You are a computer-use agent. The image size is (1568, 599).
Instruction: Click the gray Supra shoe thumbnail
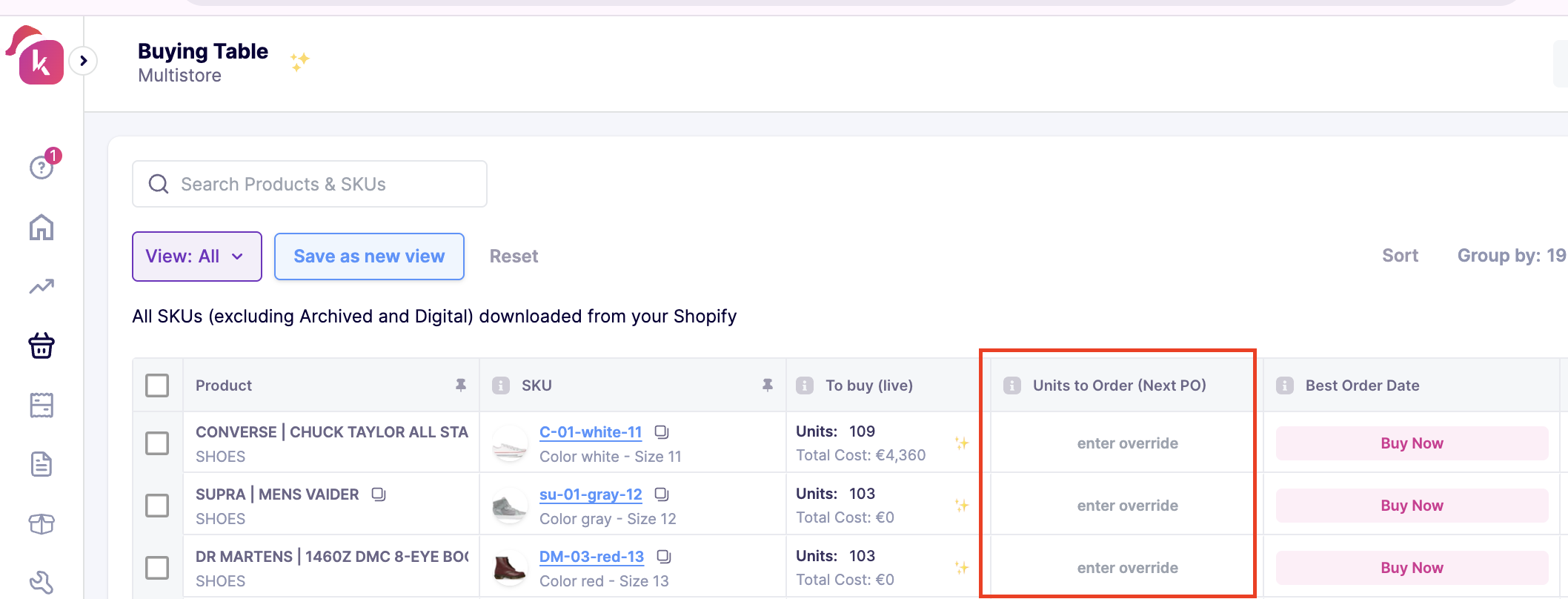(510, 506)
